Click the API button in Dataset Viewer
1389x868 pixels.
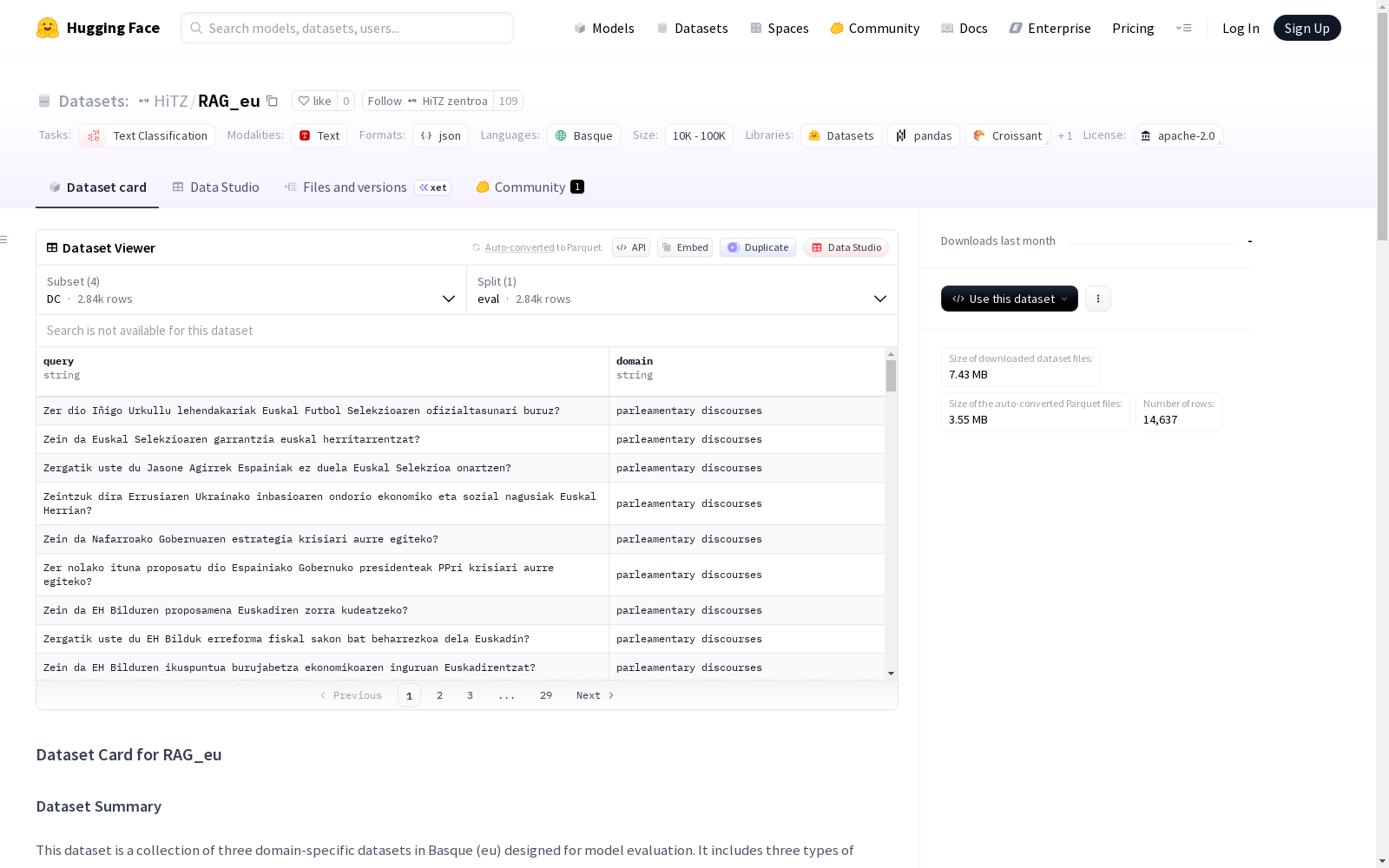click(631, 247)
